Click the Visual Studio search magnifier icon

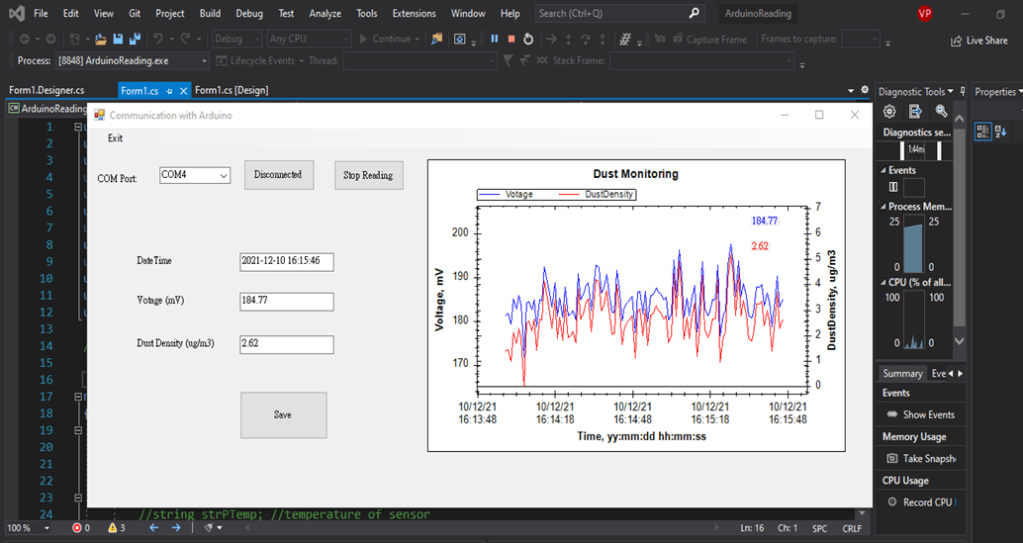[695, 14]
